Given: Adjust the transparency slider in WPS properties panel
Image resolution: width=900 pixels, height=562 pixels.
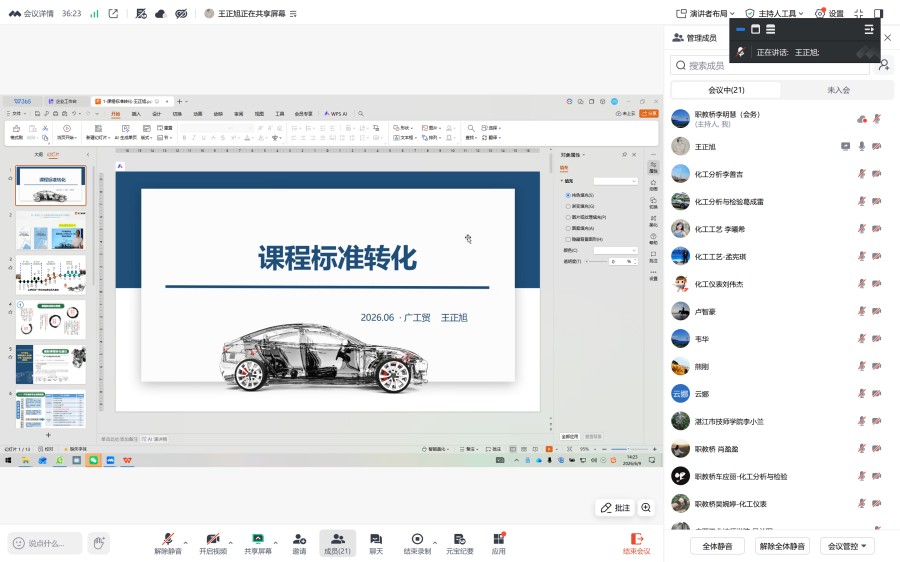Looking at the screenshot, I should pyautogui.click(x=596, y=261).
